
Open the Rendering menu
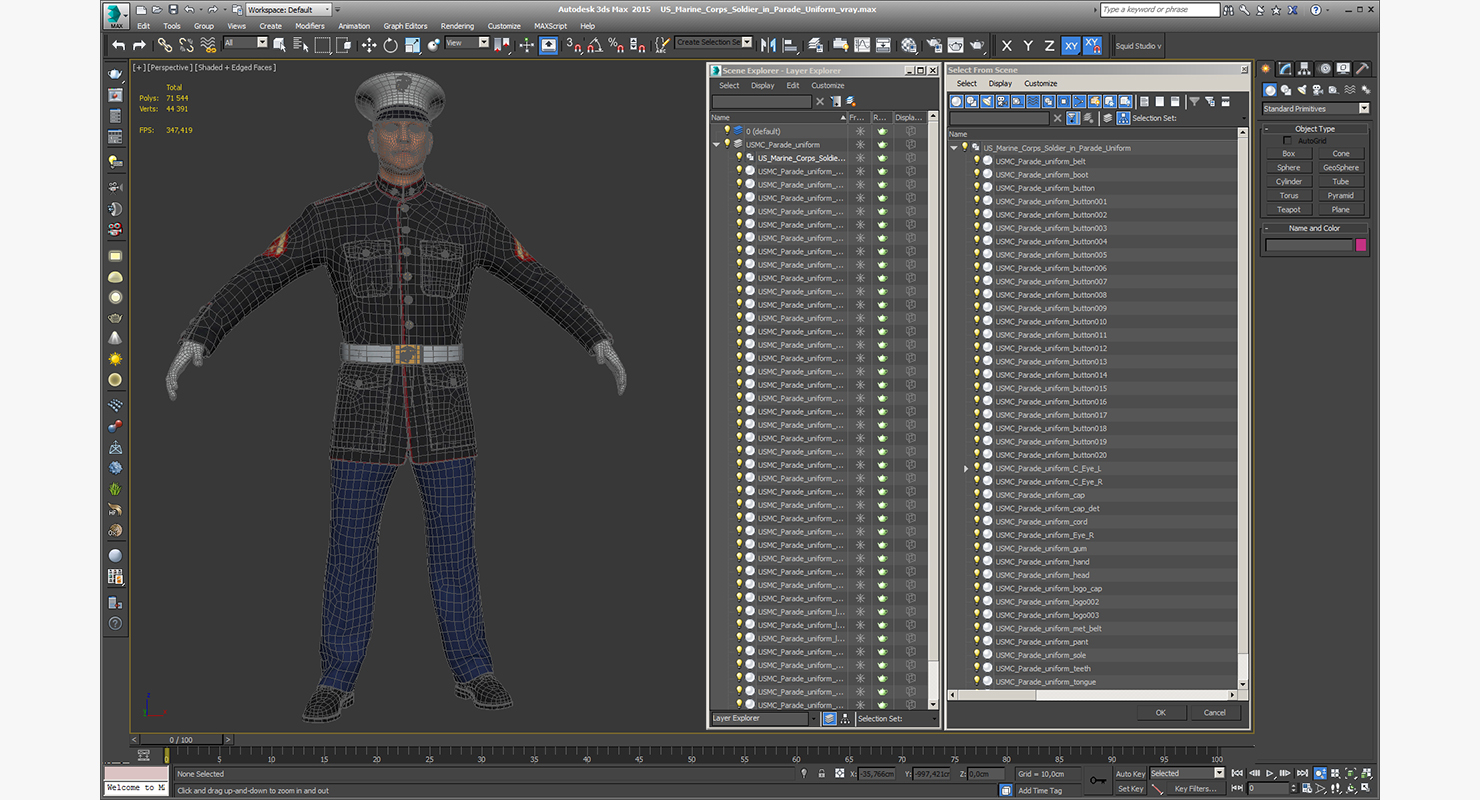457,26
